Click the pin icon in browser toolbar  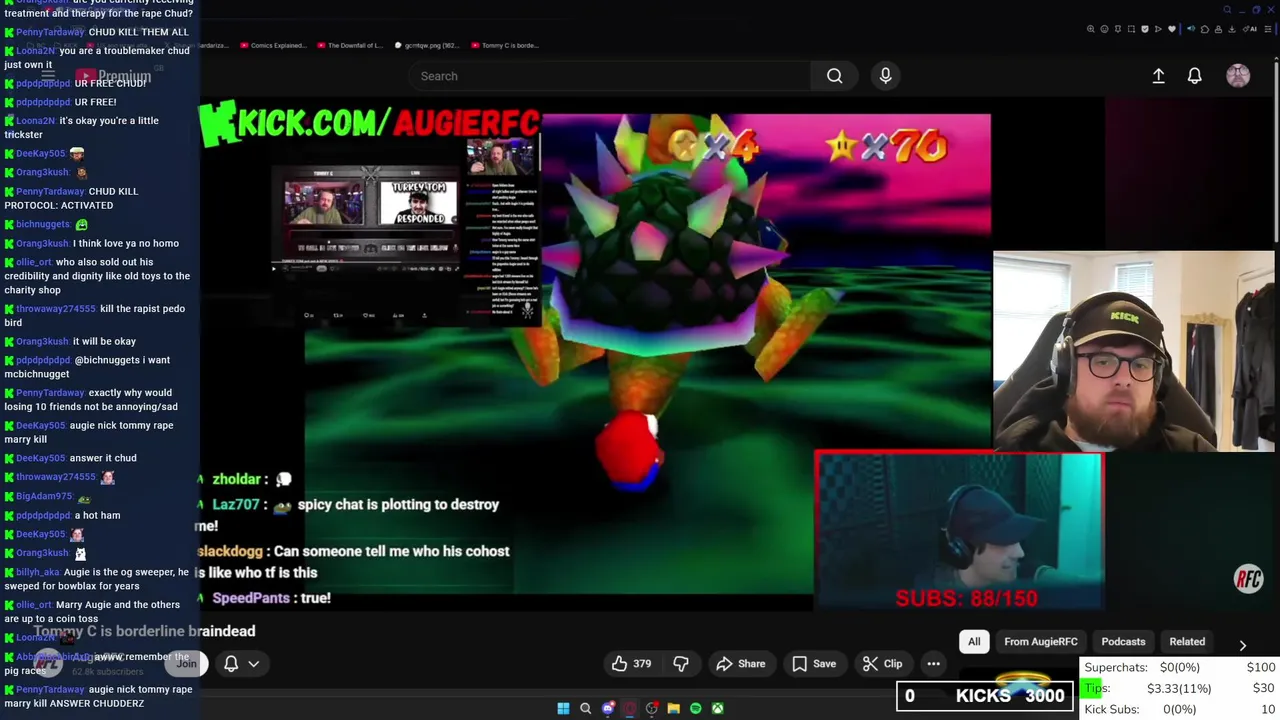point(1118,29)
